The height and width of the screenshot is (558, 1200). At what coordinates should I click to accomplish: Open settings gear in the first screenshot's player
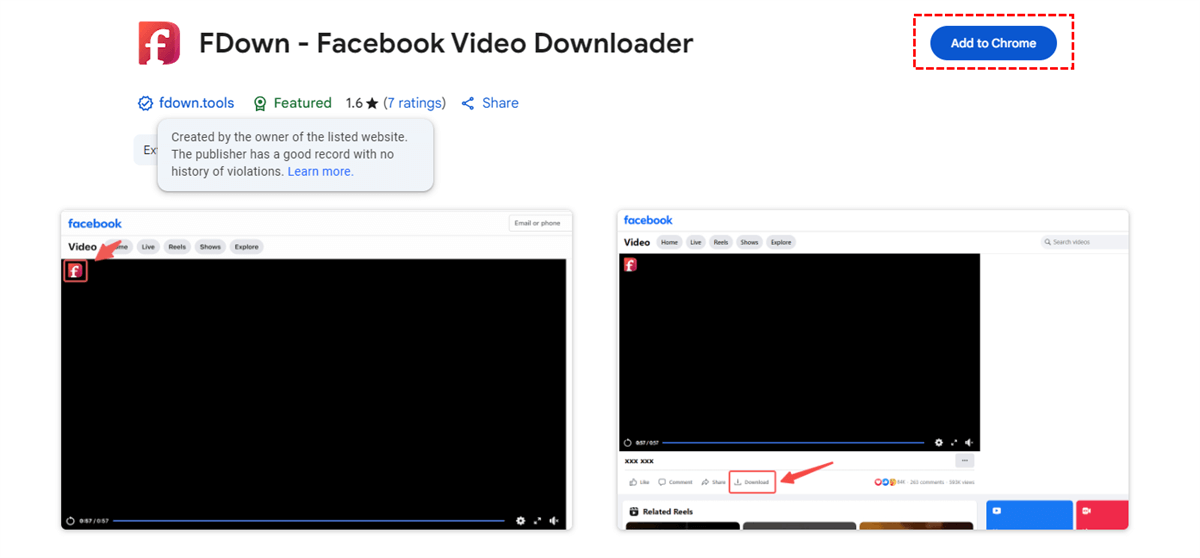coord(521,521)
